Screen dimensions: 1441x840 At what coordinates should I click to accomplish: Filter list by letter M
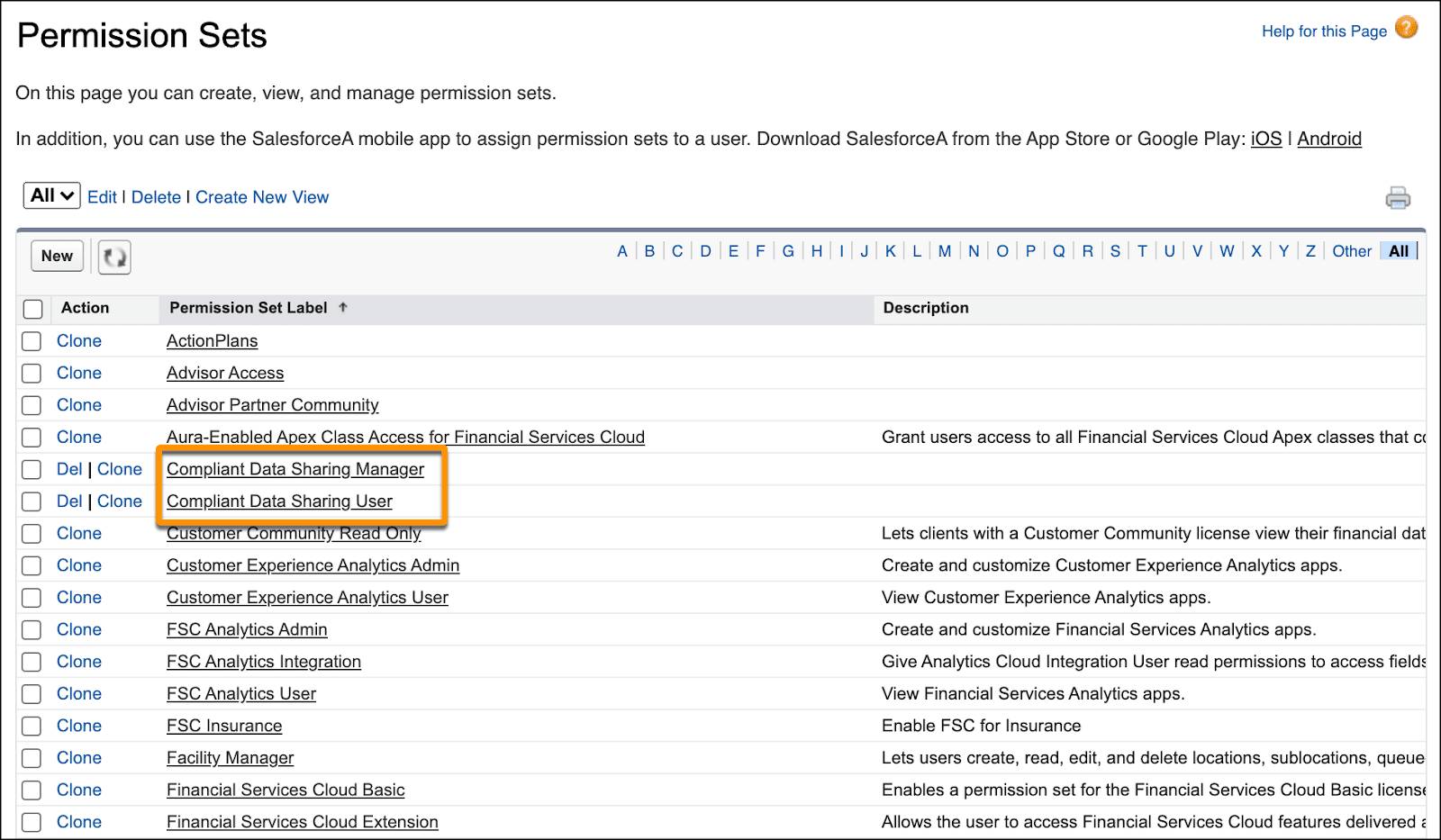pyautogui.click(x=944, y=251)
